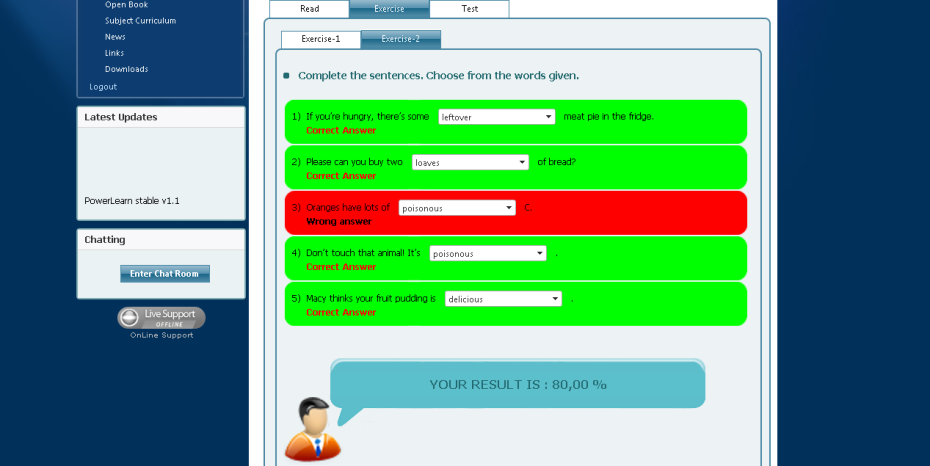The image size is (930, 466).
Task: Click the bullet icon beside exercise instructions
Action: pyautogui.click(x=287, y=76)
